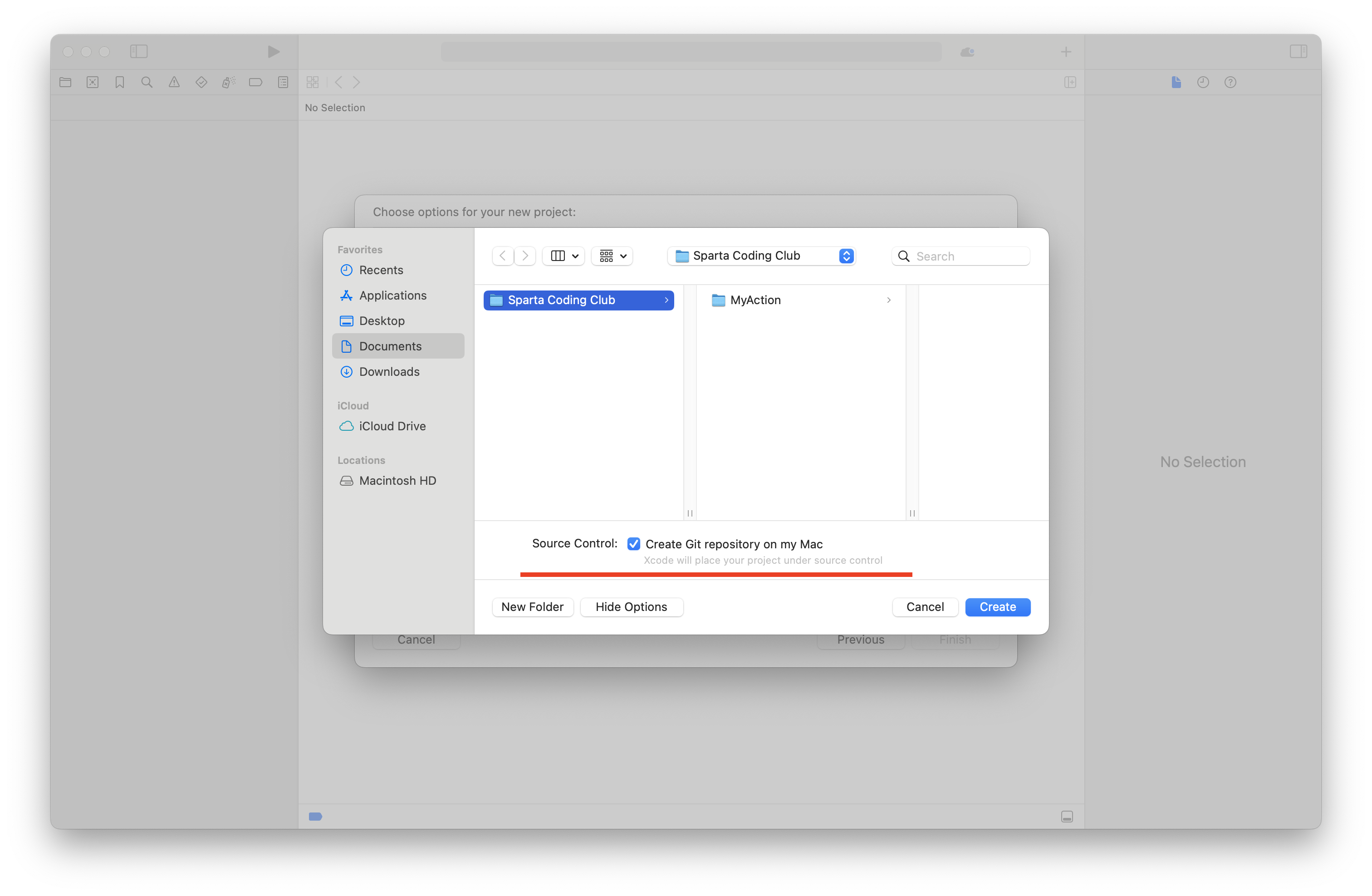Show the Quick Help inspector icon
This screenshot has width=1372, height=896.
[1230, 83]
